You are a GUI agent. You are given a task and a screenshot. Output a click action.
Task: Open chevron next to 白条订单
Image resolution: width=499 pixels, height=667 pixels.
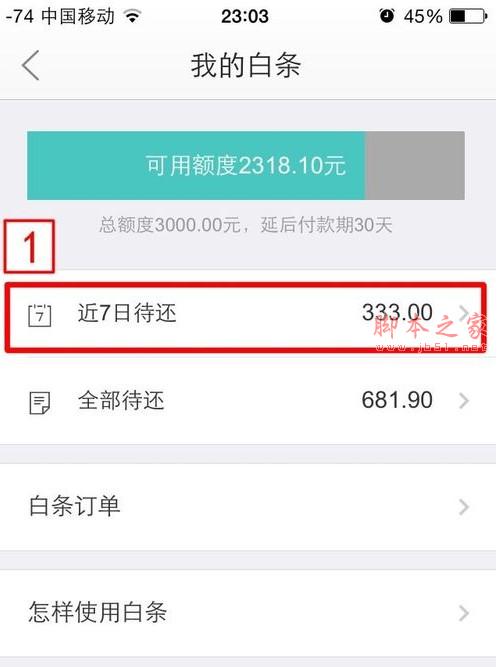tap(464, 507)
